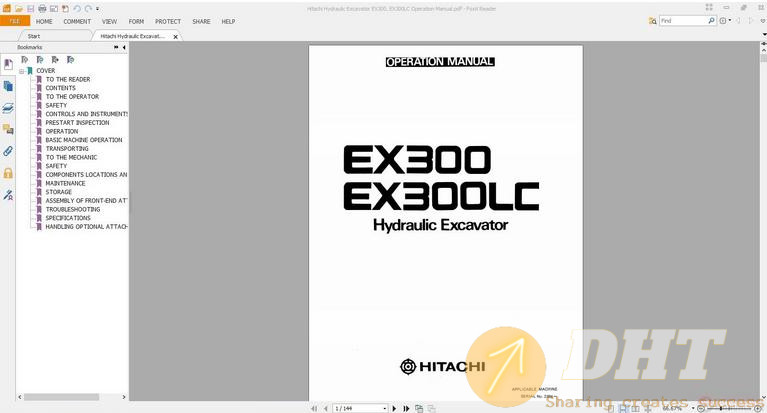767x413 pixels.
Task: Select the TROUBLESHOOTING bookmark
Action: coord(72,209)
